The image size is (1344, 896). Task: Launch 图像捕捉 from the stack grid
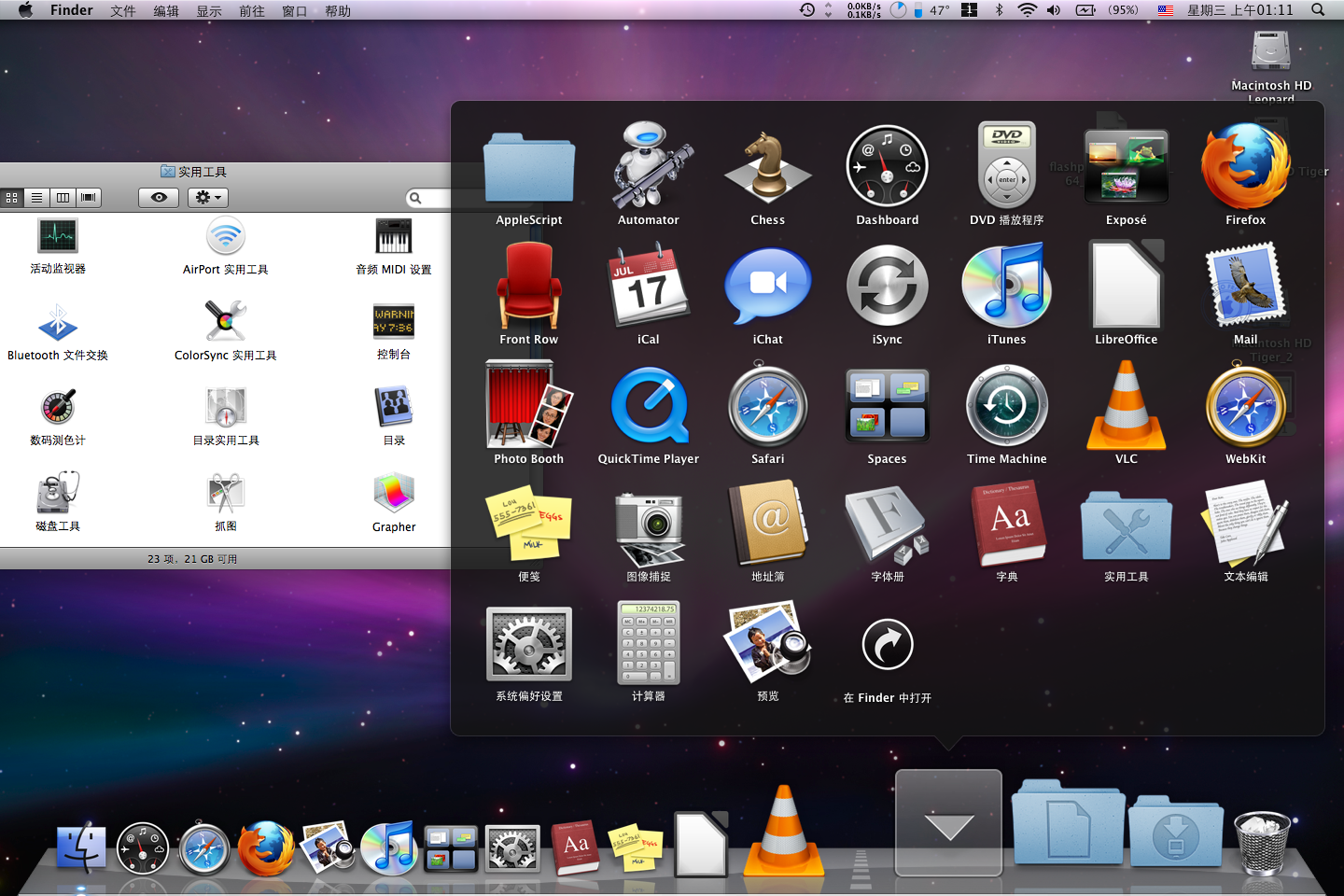tap(649, 527)
